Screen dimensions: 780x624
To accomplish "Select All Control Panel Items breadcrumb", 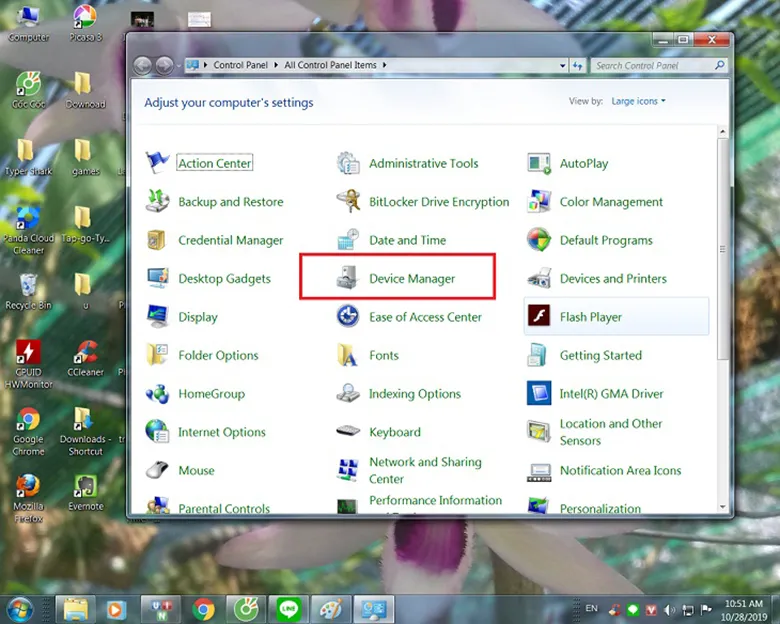I will 331,66.
